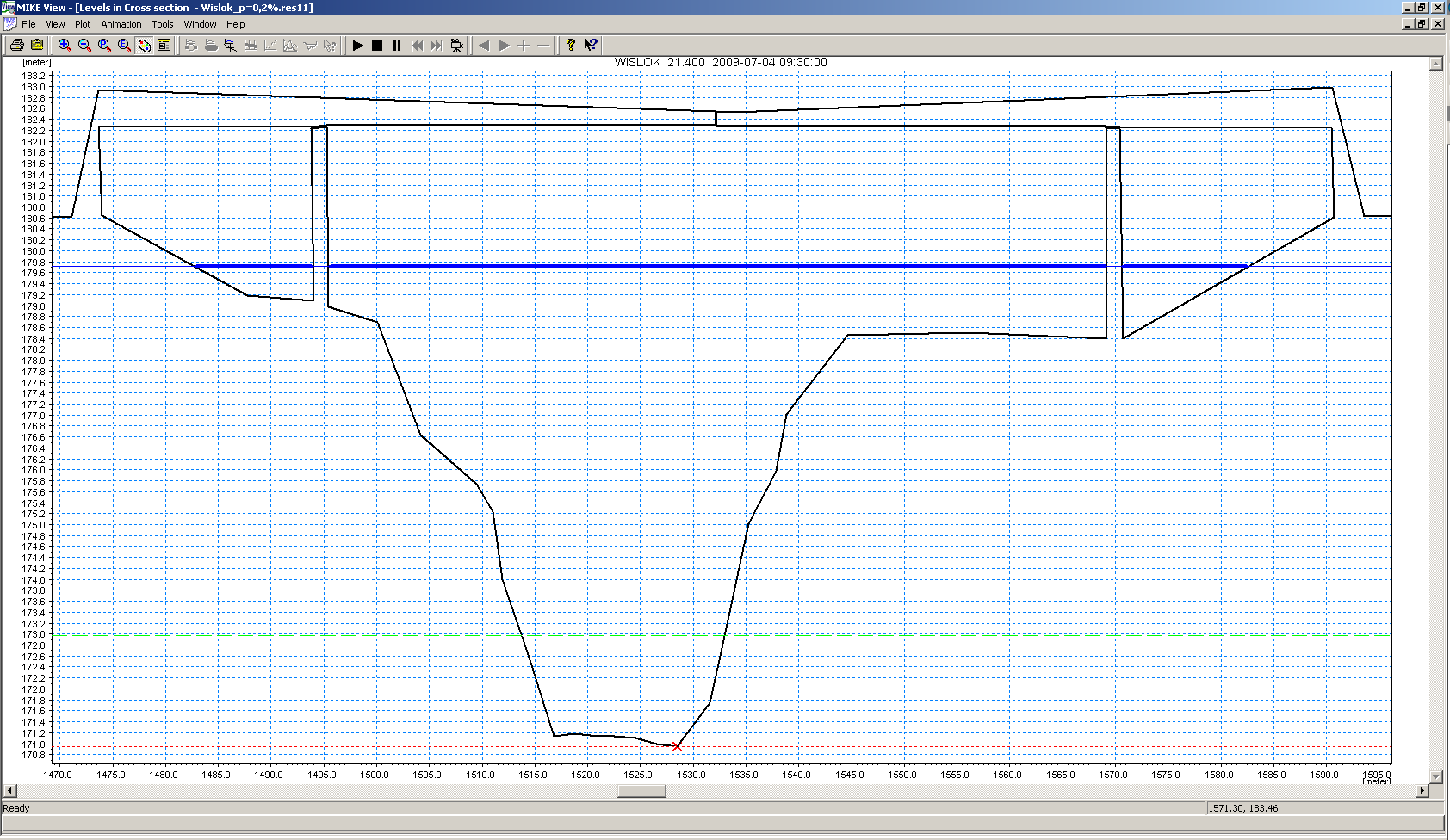Image resolution: width=1450 pixels, height=840 pixels.
Task: Click the second greyed selection tool icon
Action: click(x=211, y=45)
